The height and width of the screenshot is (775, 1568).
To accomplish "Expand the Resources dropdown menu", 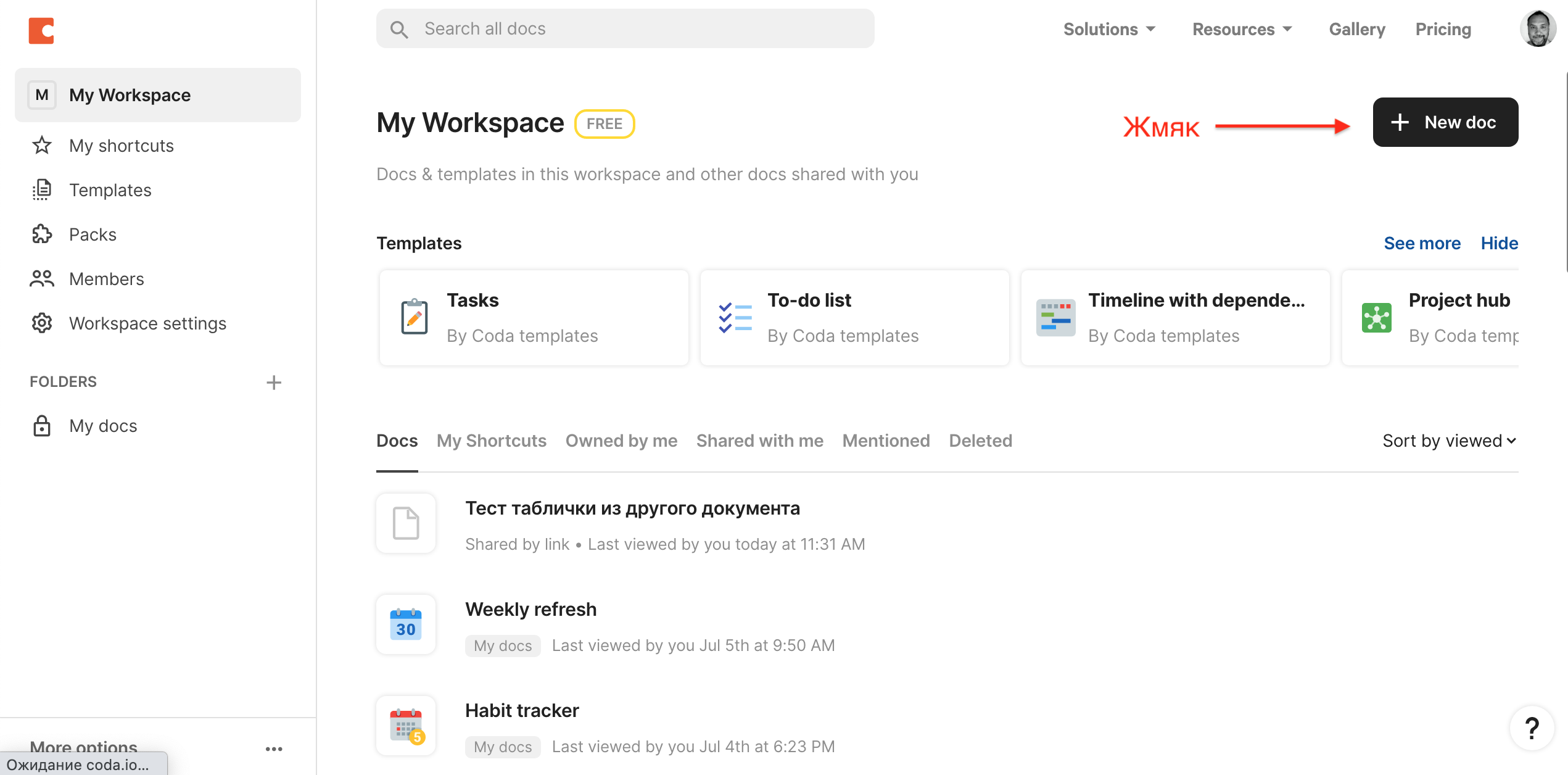I will pyautogui.click(x=1242, y=29).
